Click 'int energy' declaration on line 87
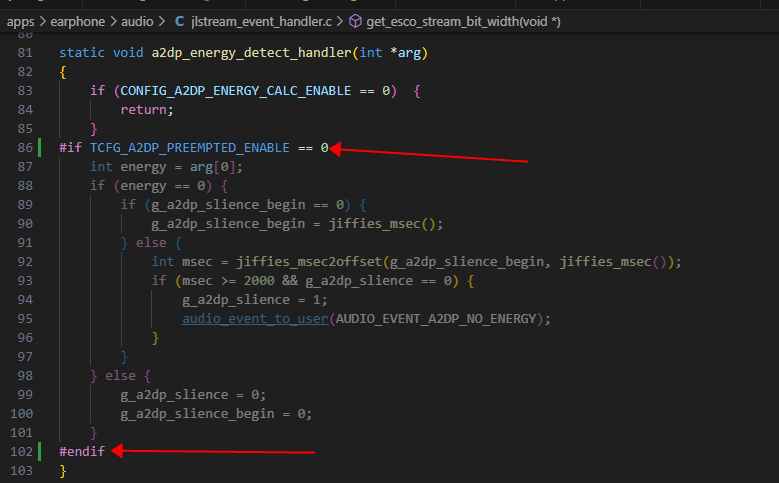Image resolution: width=779 pixels, height=483 pixels. tap(128, 167)
